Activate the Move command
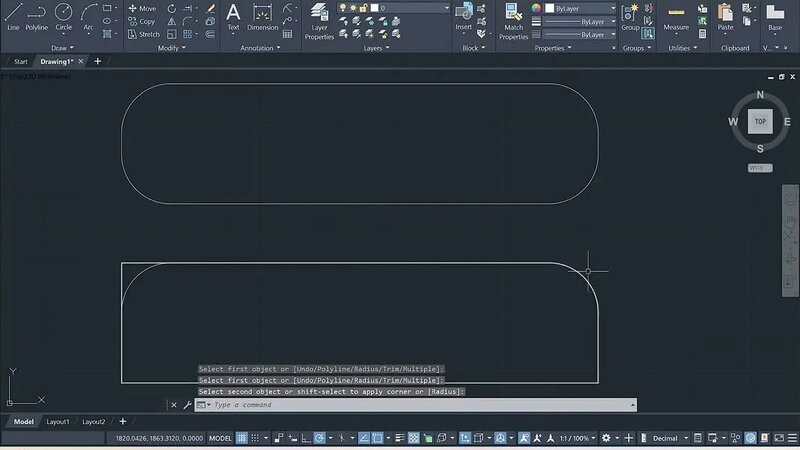Viewport: 800px width, 450px height. [x=142, y=8]
